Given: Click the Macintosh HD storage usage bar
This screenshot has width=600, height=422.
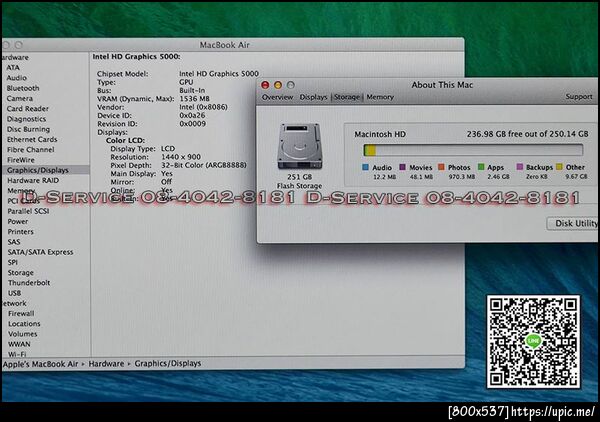Looking at the screenshot, I should [x=473, y=150].
